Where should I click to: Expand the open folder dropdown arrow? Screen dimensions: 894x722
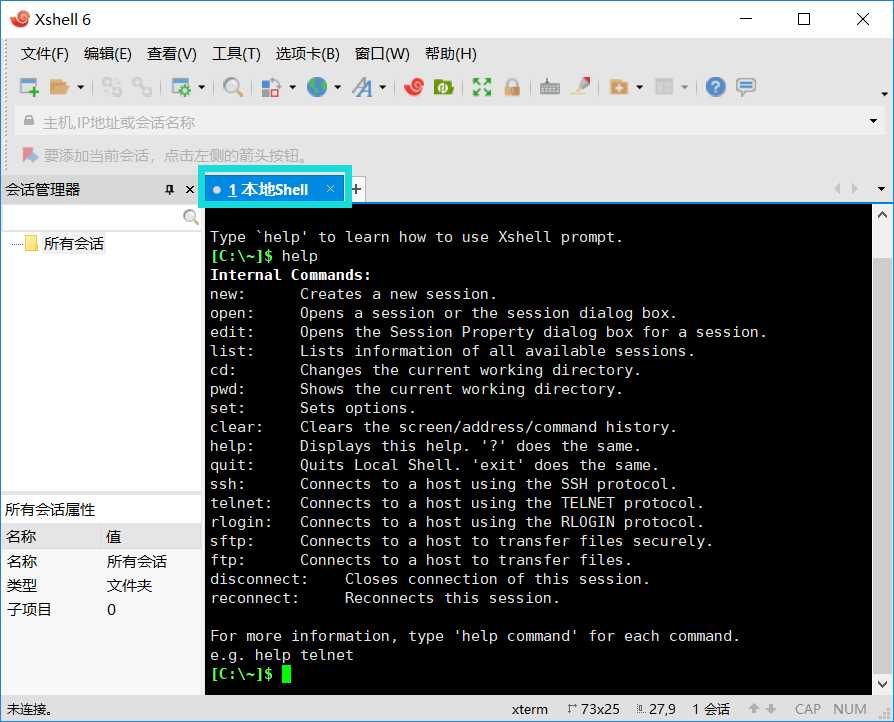click(x=80, y=87)
